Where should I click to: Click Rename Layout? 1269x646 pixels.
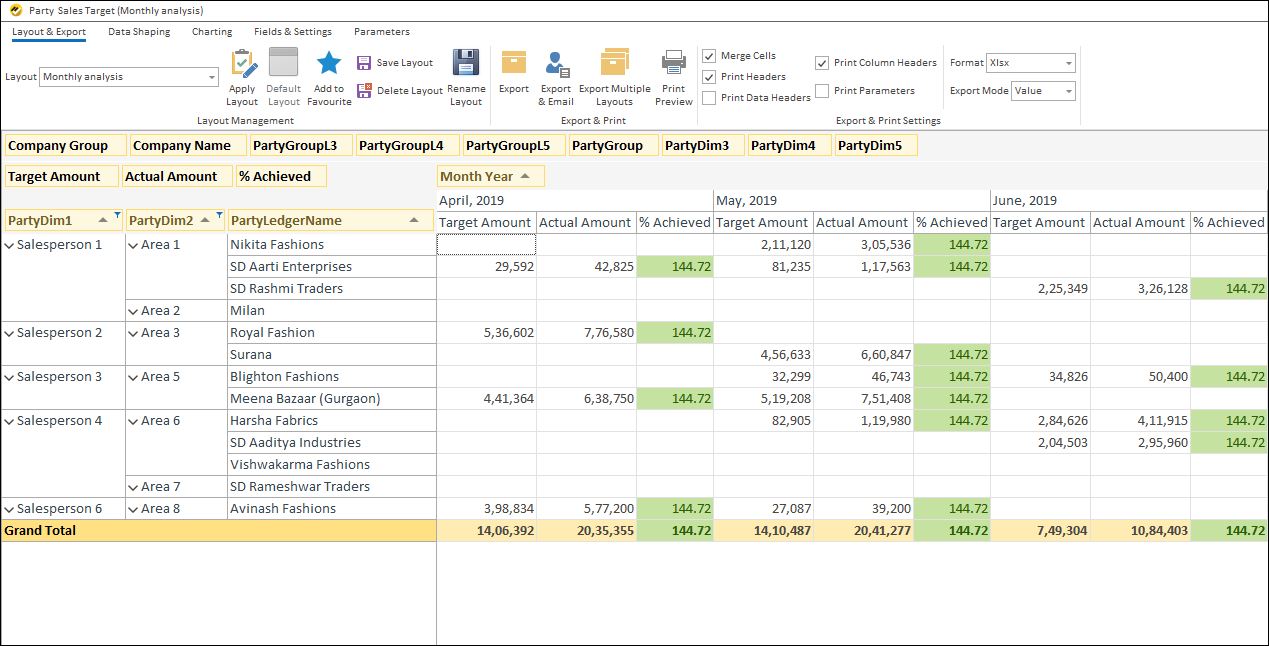coord(465,75)
